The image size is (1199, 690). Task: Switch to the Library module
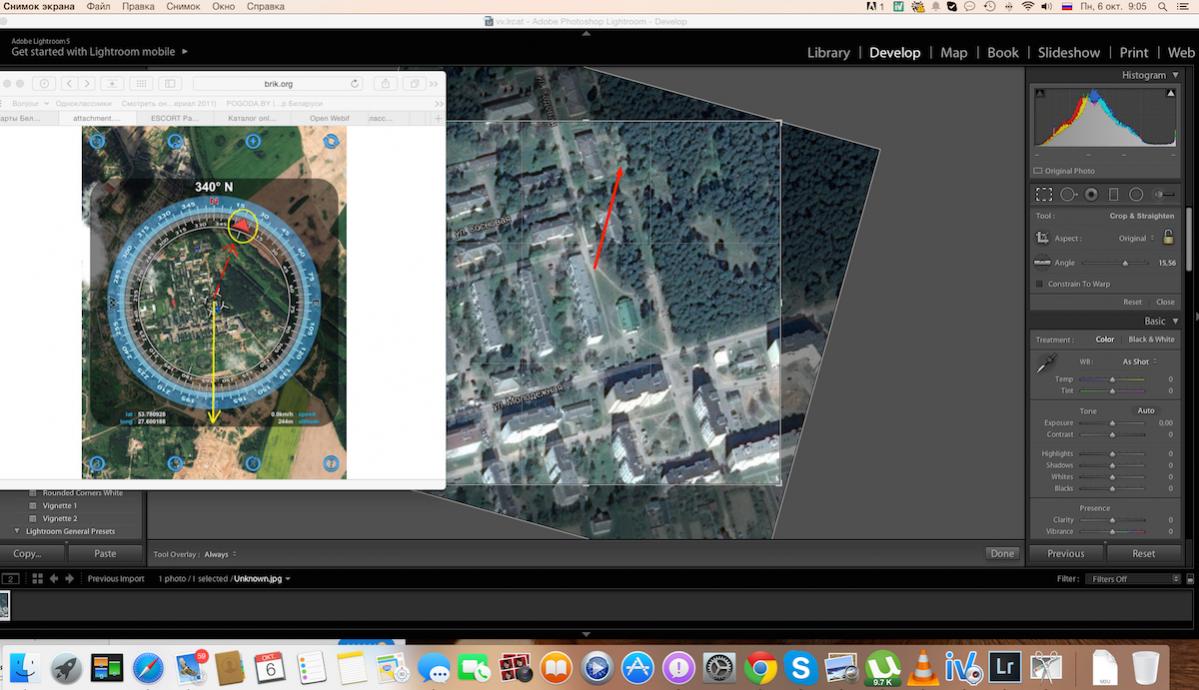point(828,52)
